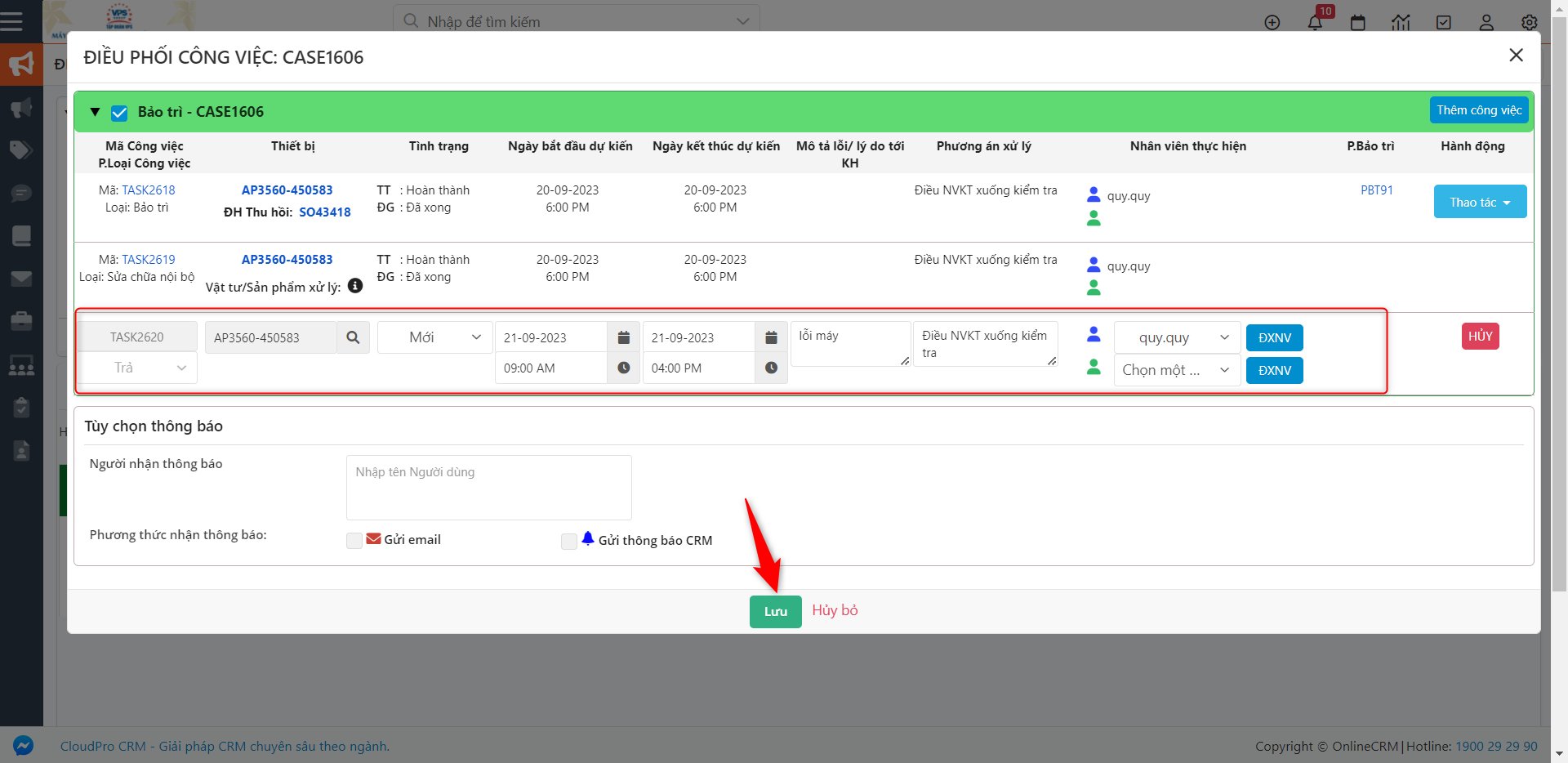Open Thao tác actions dropdown for TASK2618
The width and height of the screenshot is (1568, 763).
(1480, 202)
